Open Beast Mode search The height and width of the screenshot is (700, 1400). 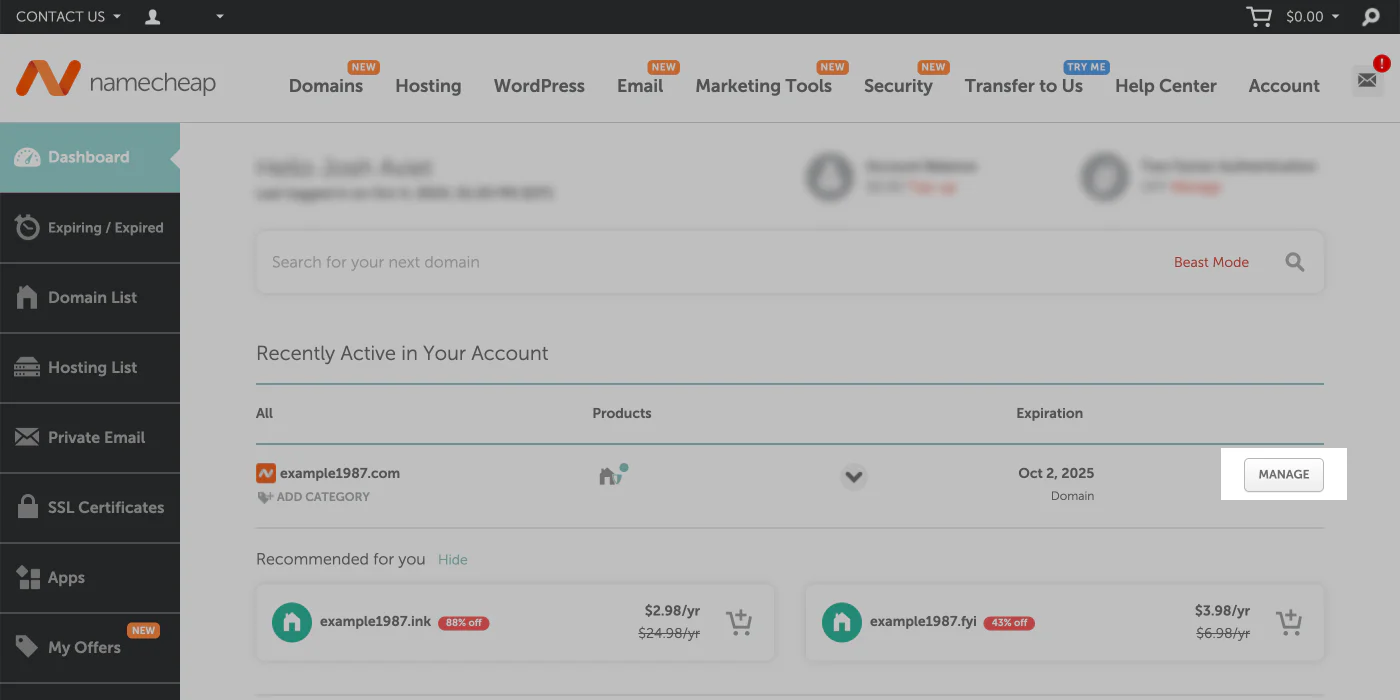point(1211,262)
